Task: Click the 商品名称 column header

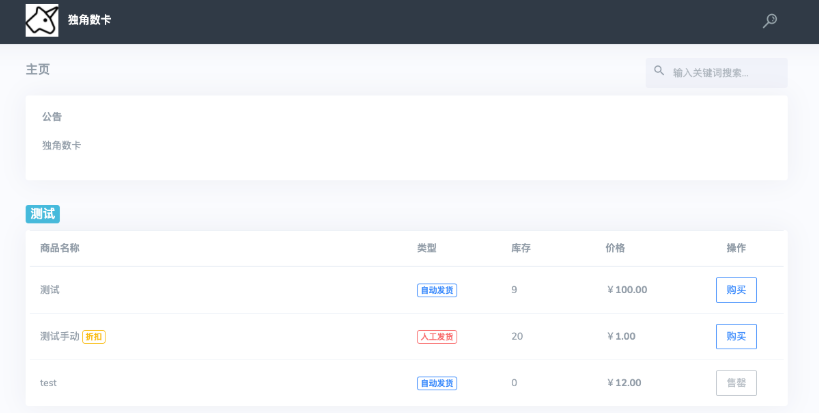Action: coord(60,248)
